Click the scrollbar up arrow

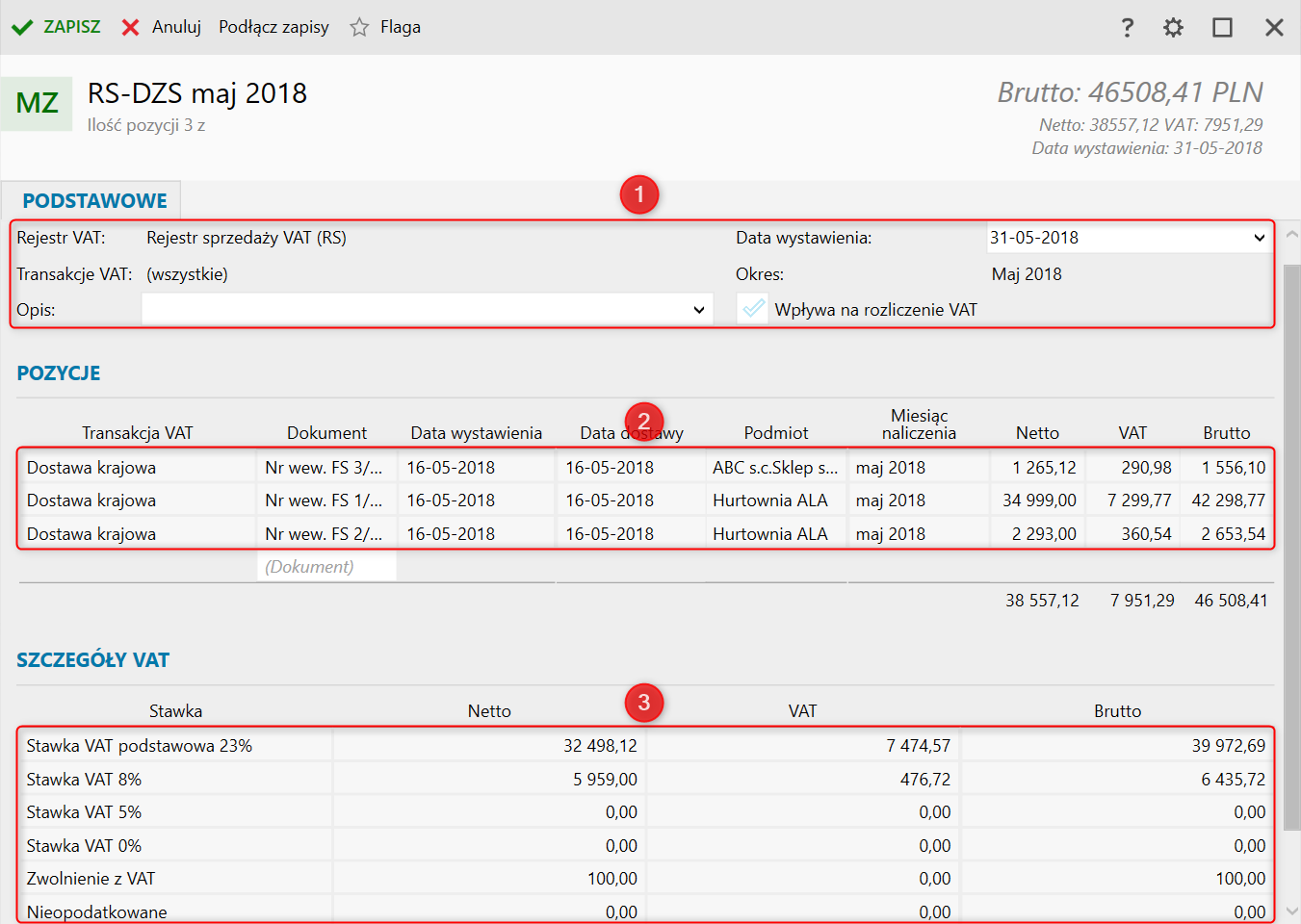1292,234
